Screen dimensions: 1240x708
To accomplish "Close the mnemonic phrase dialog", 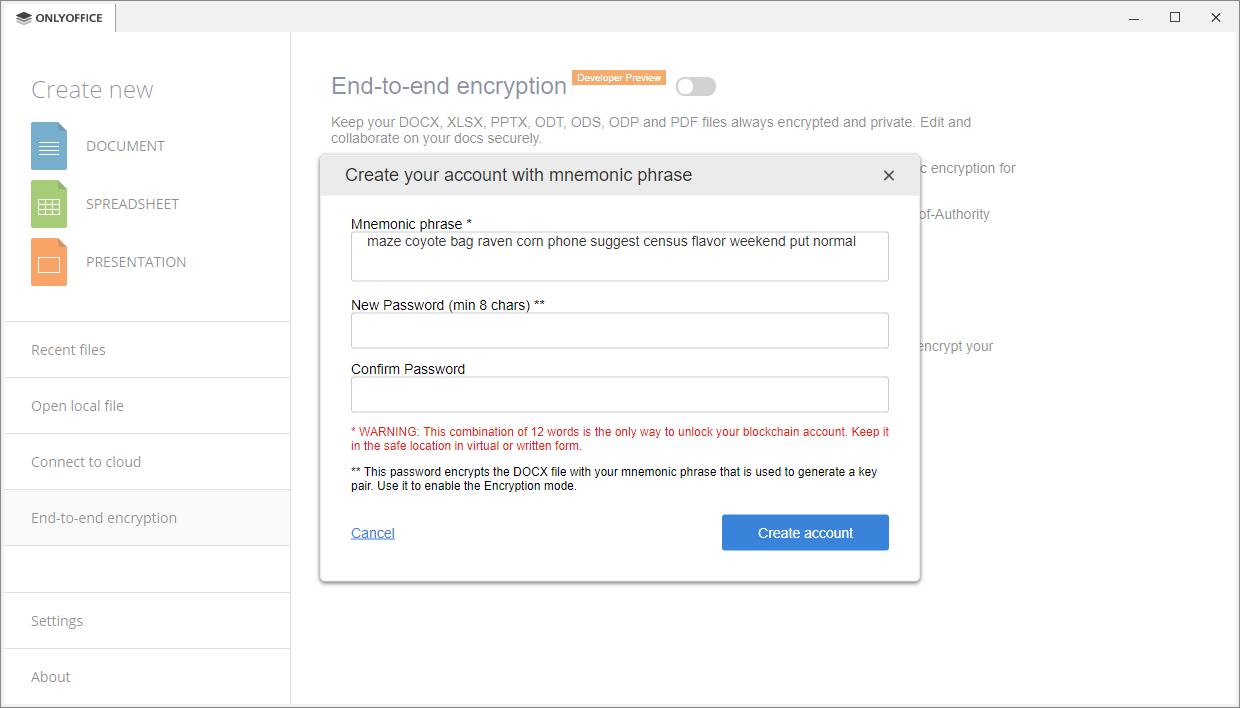I will (888, 176).
